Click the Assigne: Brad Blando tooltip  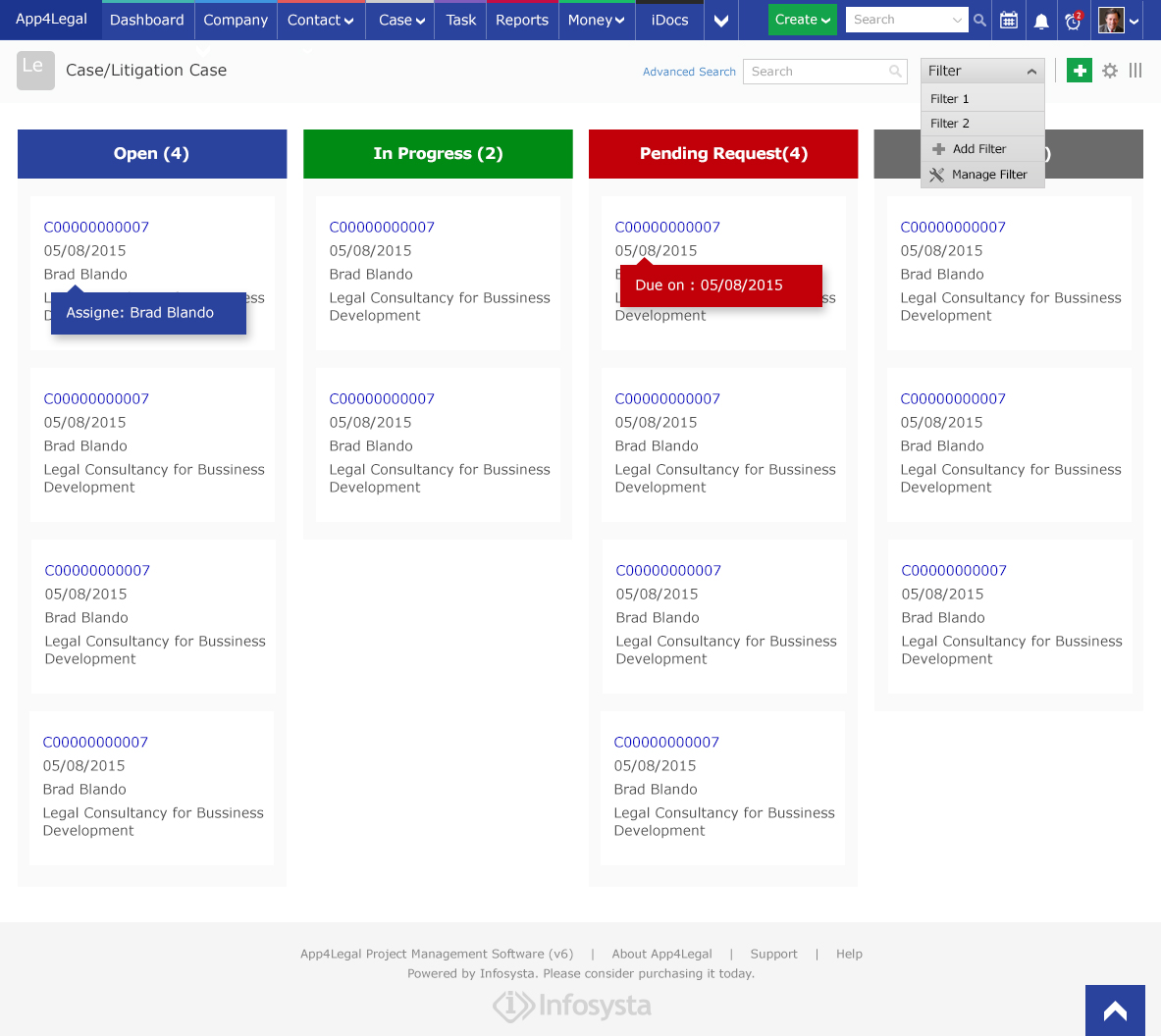148,313
